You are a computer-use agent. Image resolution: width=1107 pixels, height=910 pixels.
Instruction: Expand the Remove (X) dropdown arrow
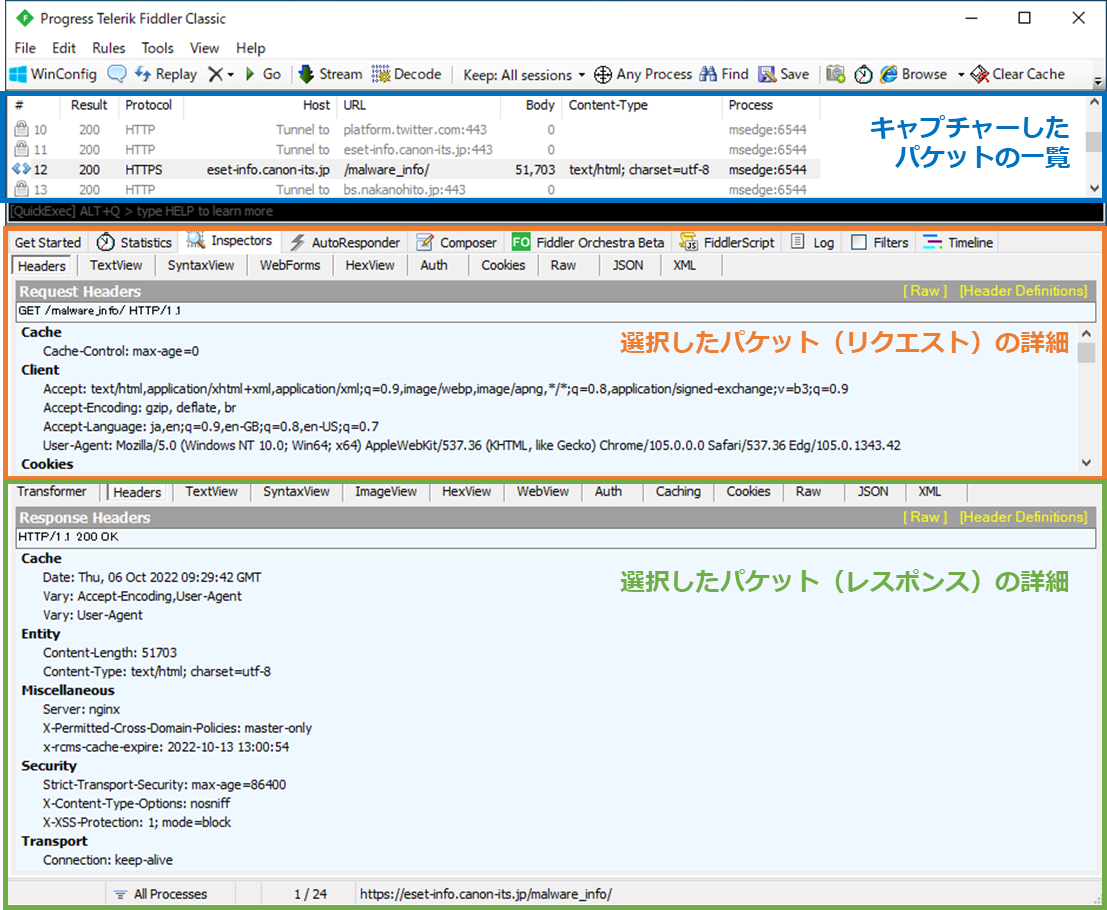(x=230, y=75)
